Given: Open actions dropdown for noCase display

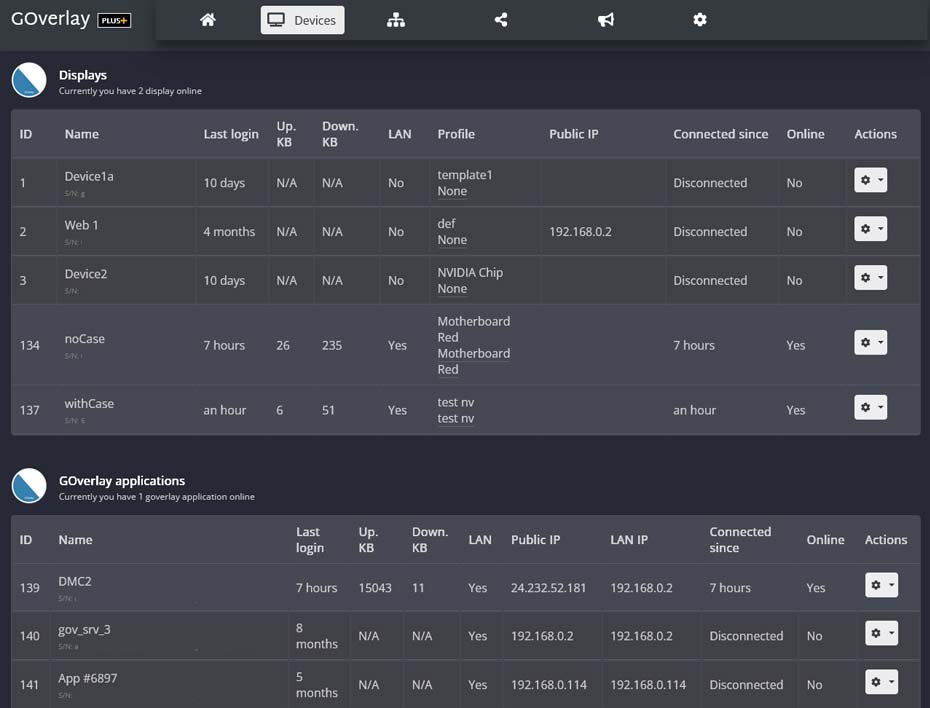Looking at the screenshot, I should [x=870, y=343].
